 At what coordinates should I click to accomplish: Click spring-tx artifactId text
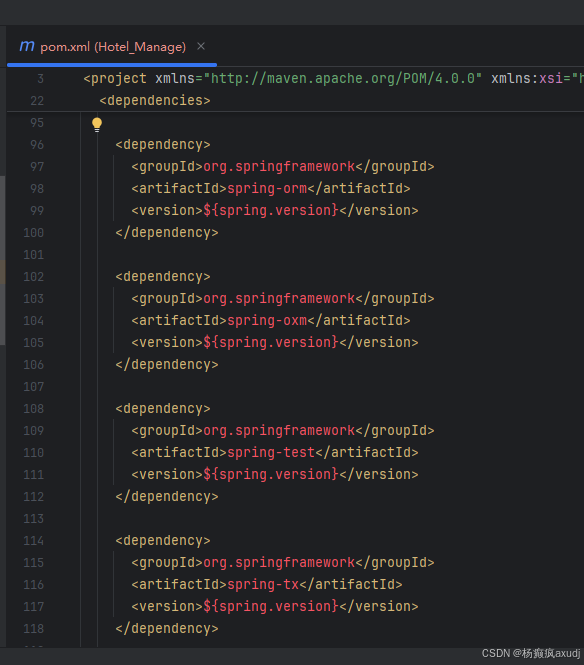pos(263,584)
